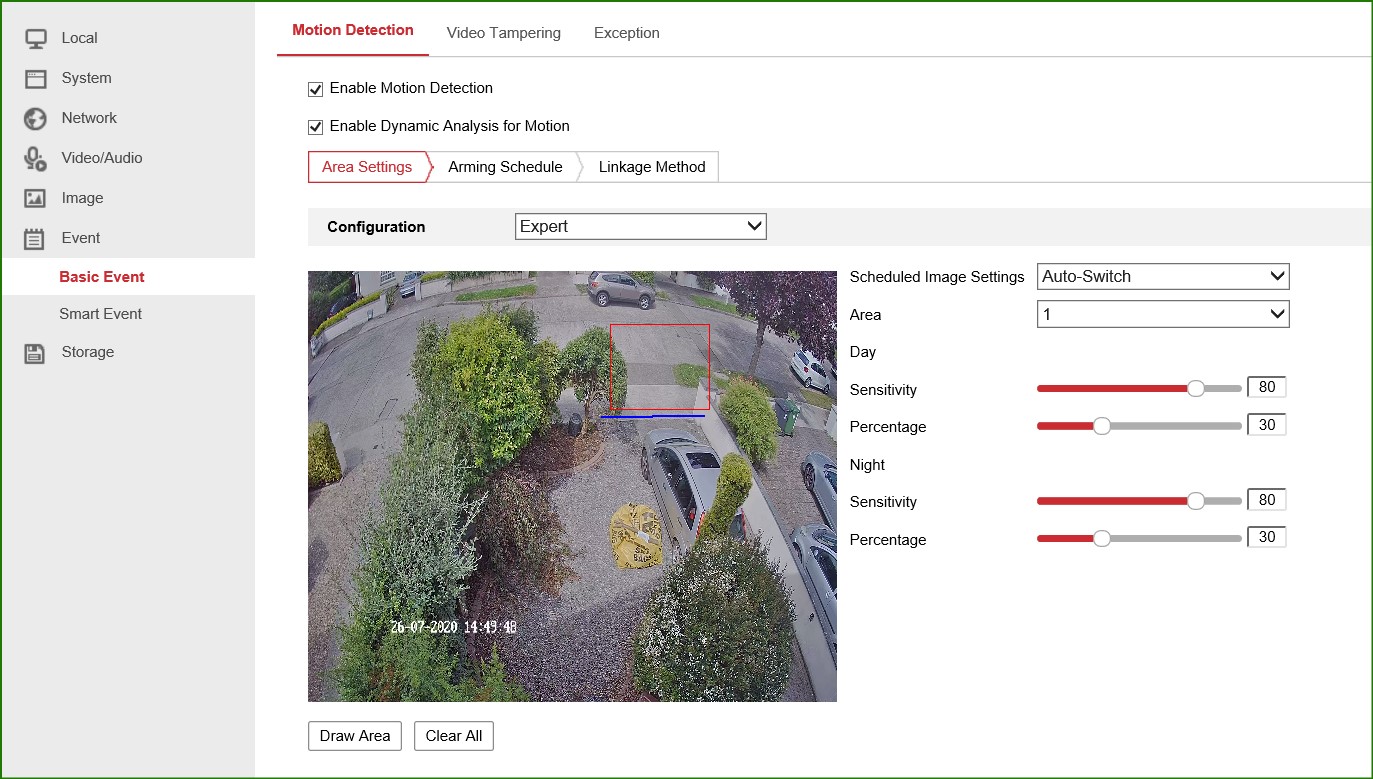Open the Exception tab
The height and width of the screenshot is (779, 1373).
(626, 33)
